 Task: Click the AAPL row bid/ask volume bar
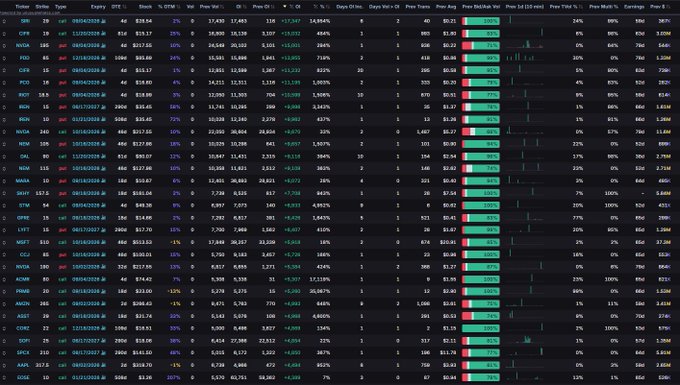[481, 365]
